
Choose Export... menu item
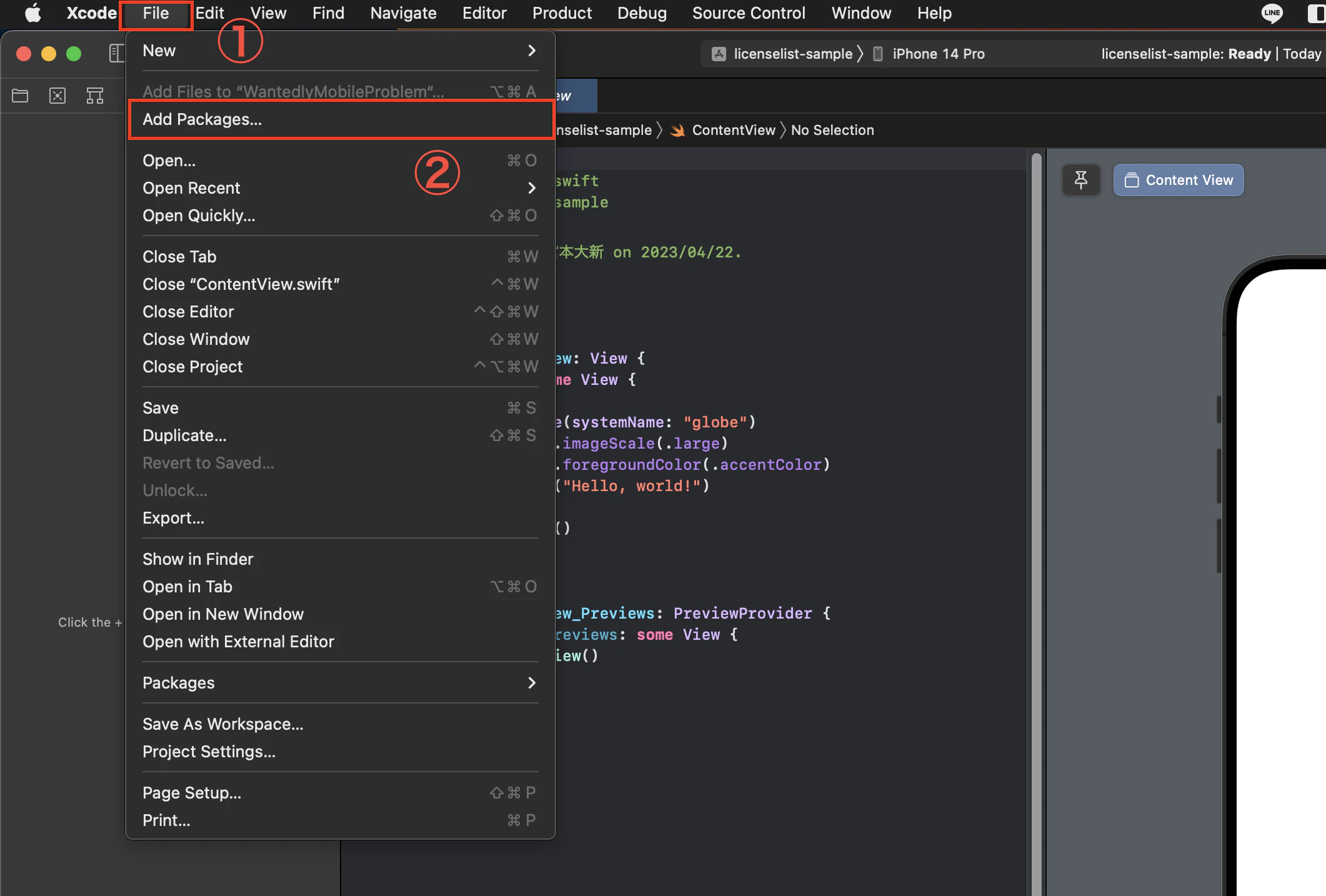pyautogui.click(x=341, y=518)
